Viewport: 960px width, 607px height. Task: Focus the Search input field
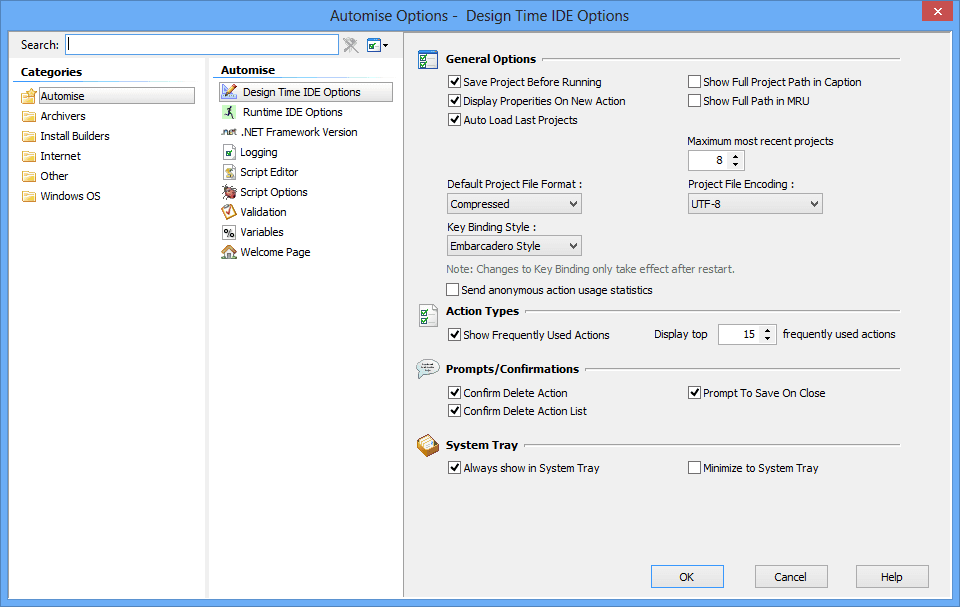[x=201, y=45]
